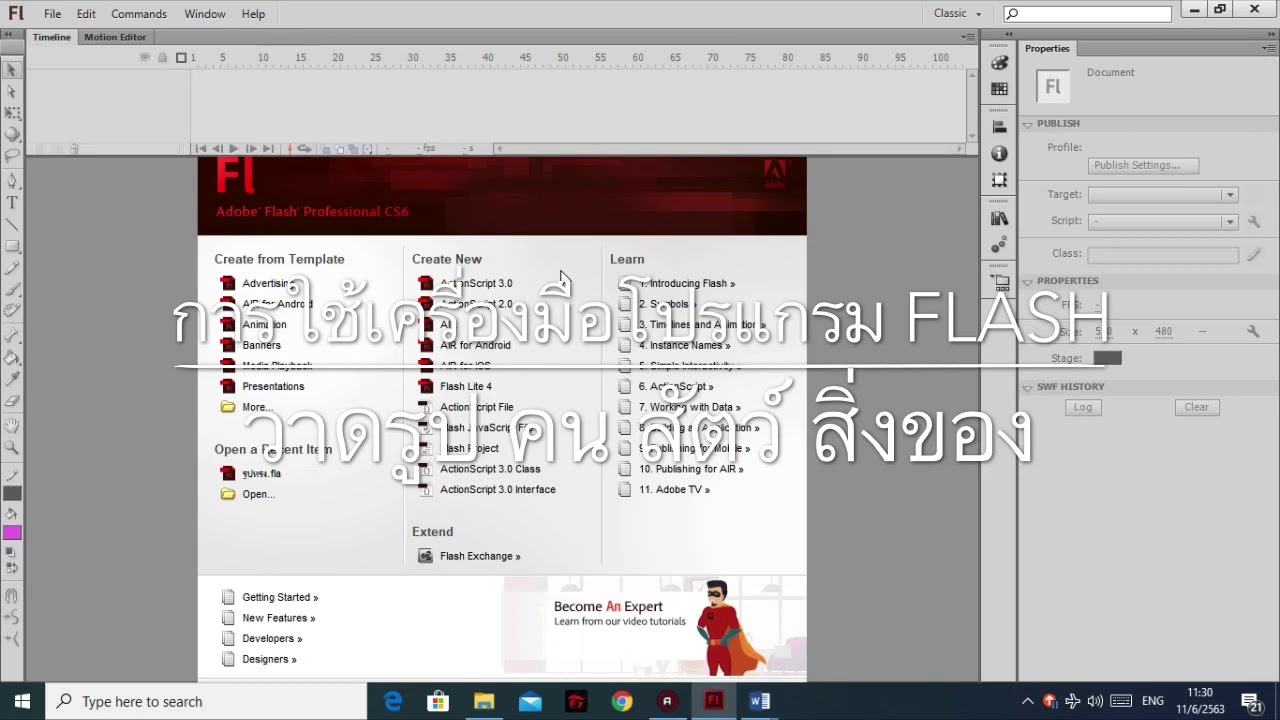Open the Flash Exchange link
Viewport: 1280px width, 720px height.
[480, 556]
